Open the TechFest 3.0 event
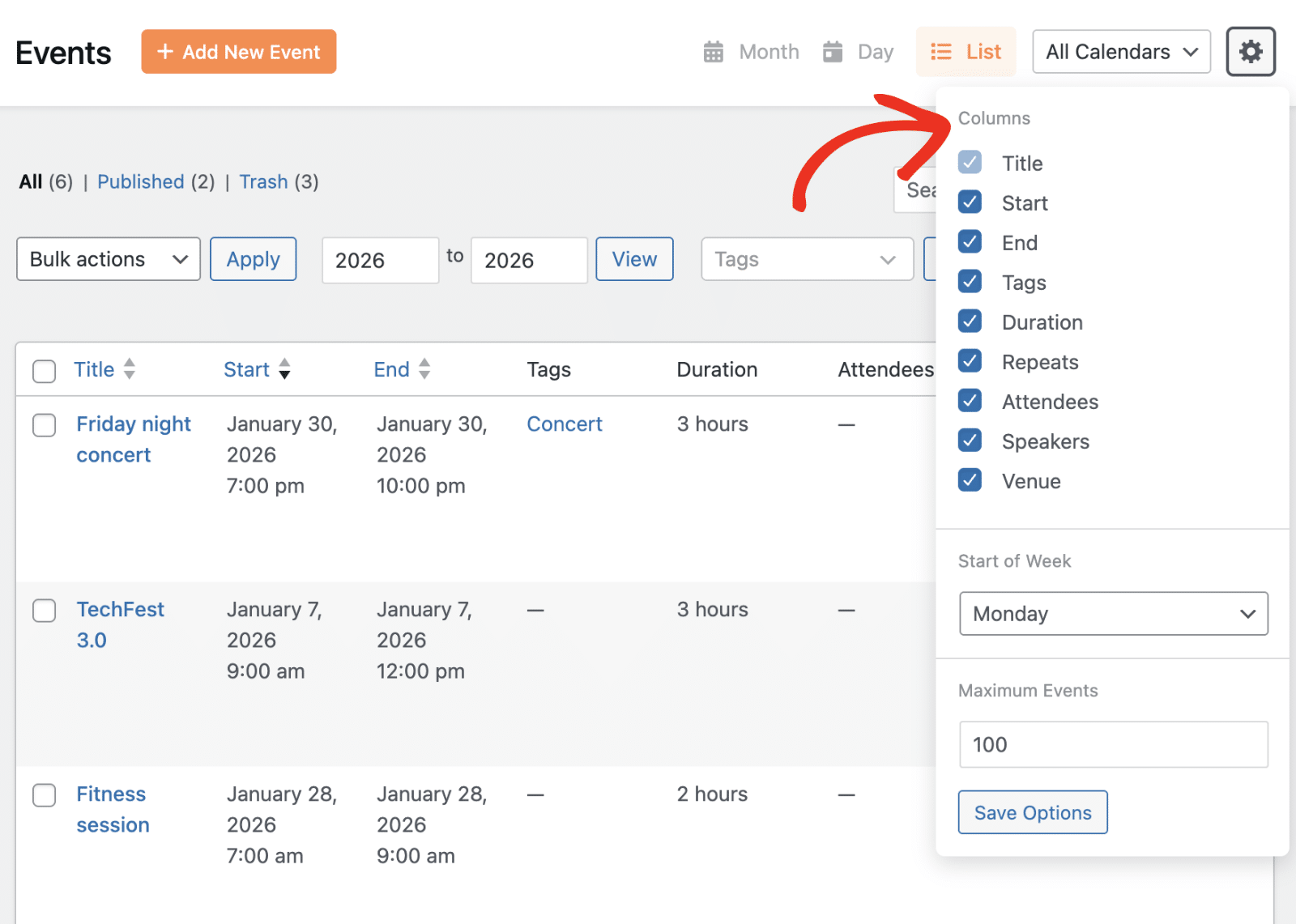The width and height of the screenshot is (1296, 924). pyautogui.click(x=120, y=624)
